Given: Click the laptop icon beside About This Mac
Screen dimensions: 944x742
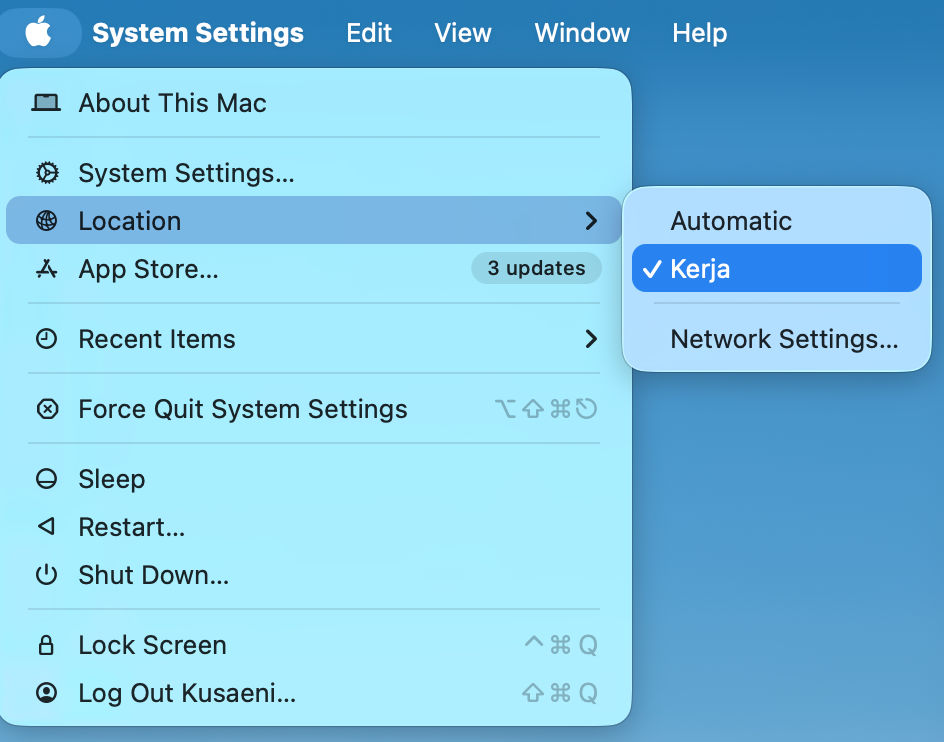Looking at the screenshot, I should 46,102.
